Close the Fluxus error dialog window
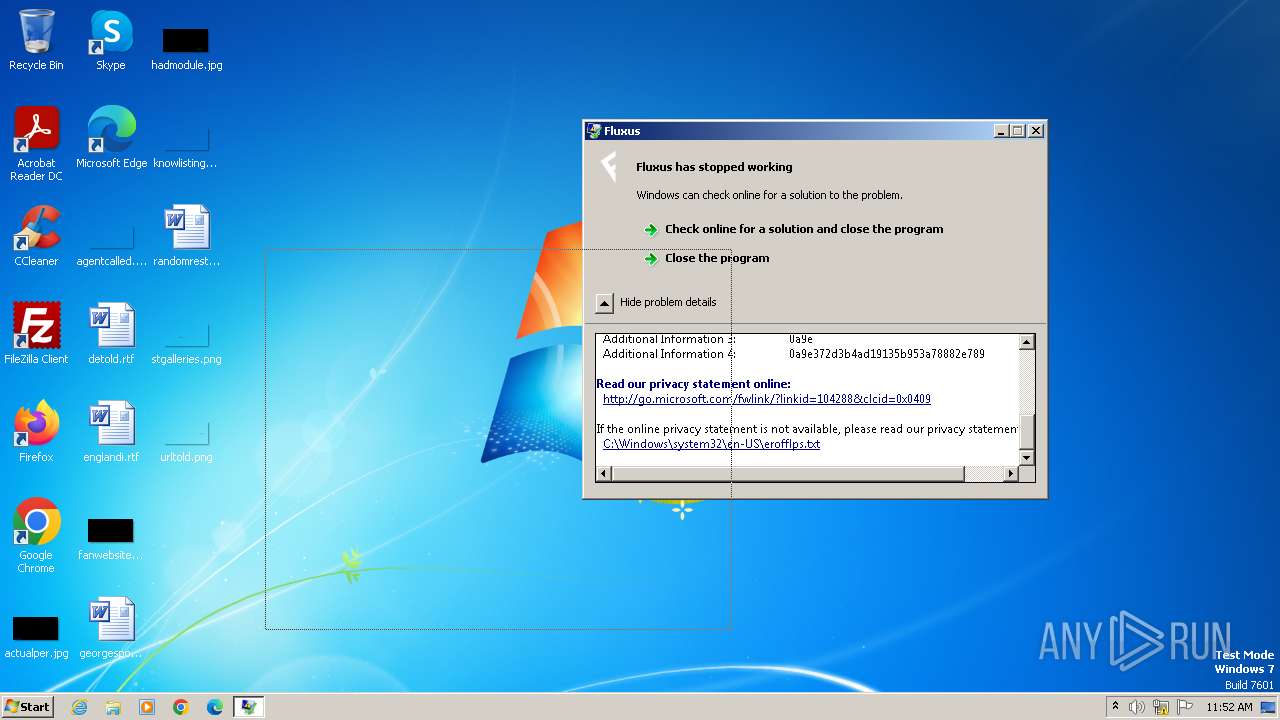Image resolution: width=1280 pixels, height=720 pixels. (x=1036, y=131)
